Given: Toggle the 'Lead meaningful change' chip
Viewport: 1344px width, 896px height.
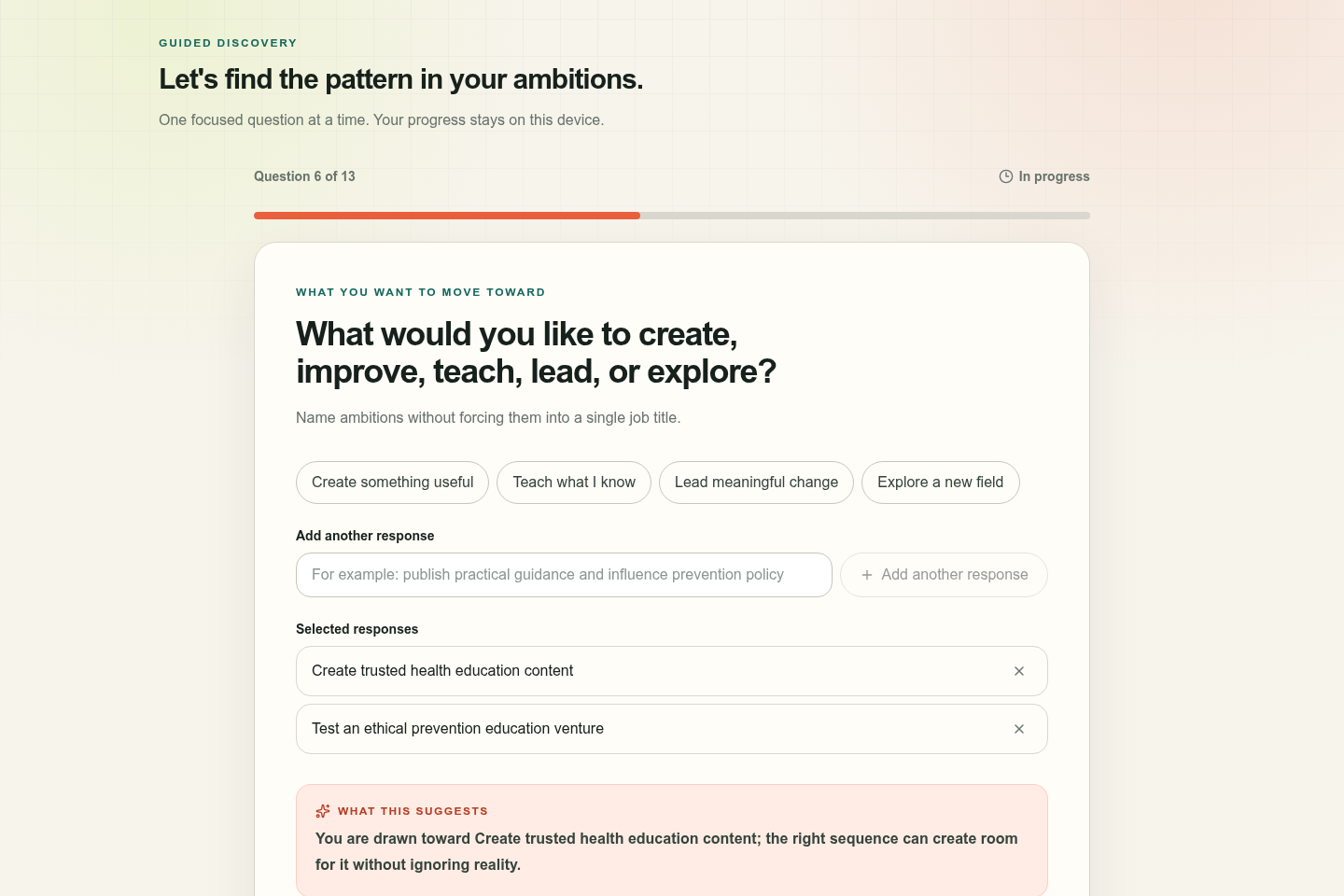Looking at the screenshot, I should 757,483.
